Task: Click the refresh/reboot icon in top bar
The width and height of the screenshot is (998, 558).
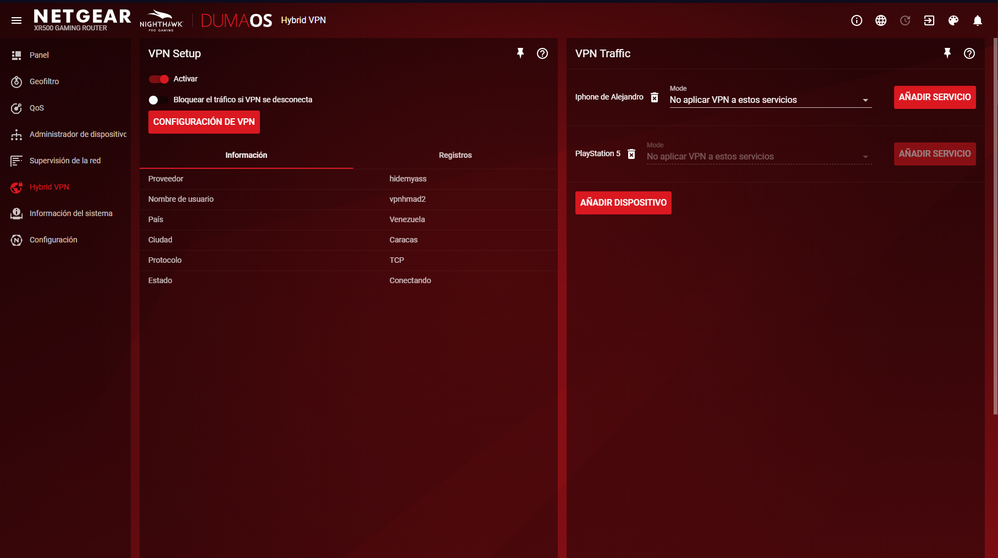Action: pyautogui.click(x=905, y=20)
